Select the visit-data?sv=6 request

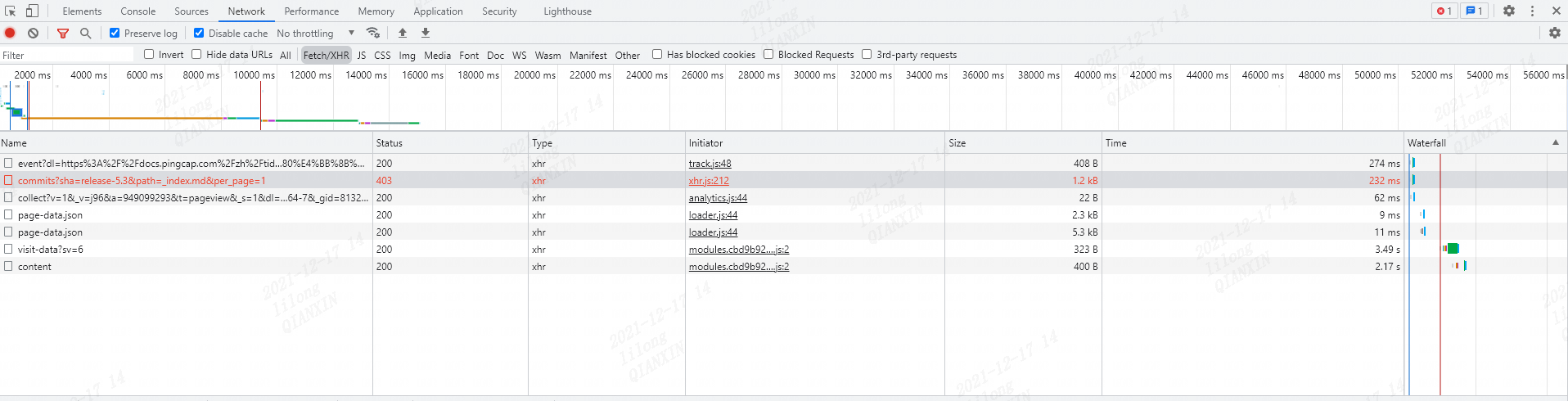tap(51, 250)
